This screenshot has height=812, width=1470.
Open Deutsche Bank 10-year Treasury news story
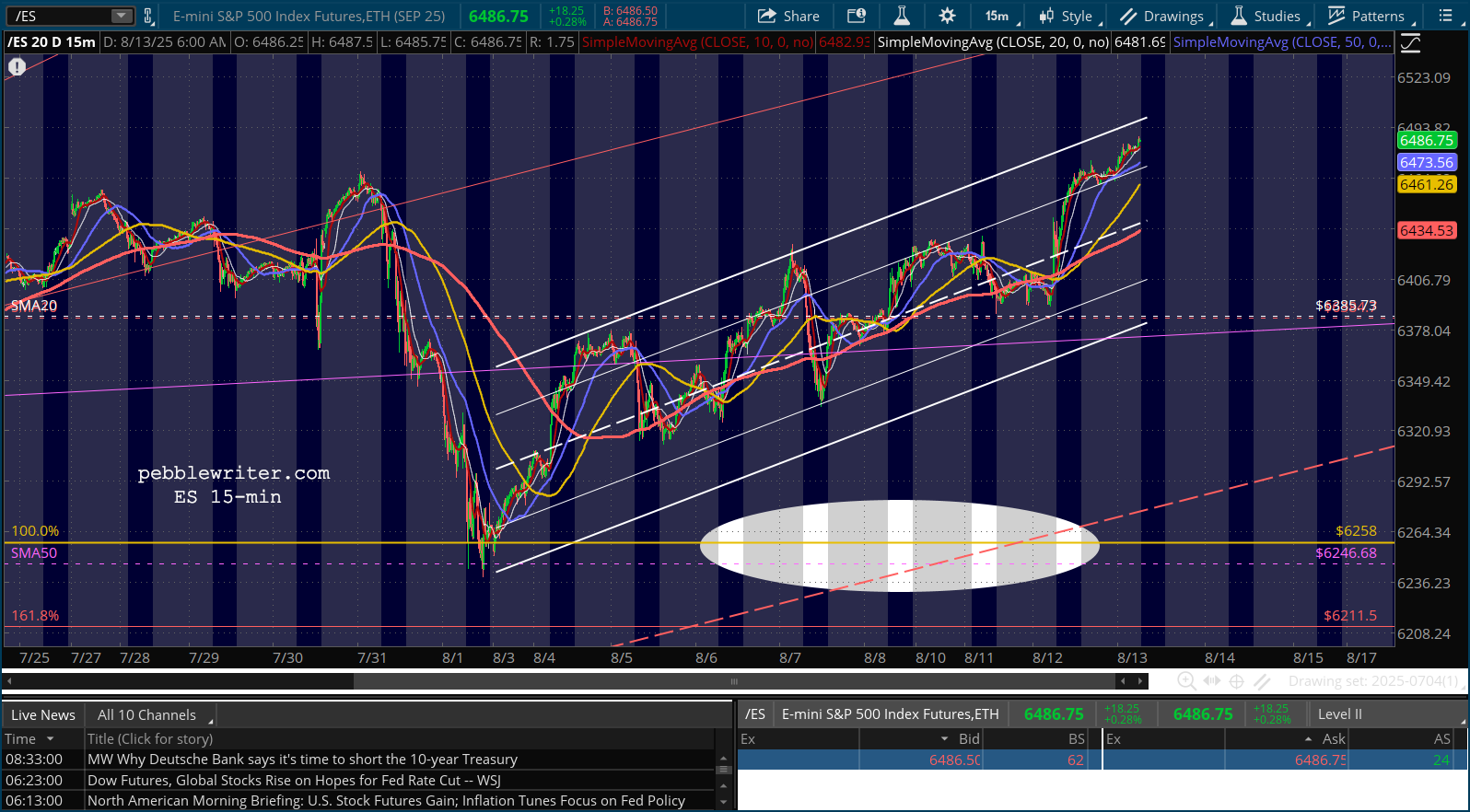(x=302, y=760)
